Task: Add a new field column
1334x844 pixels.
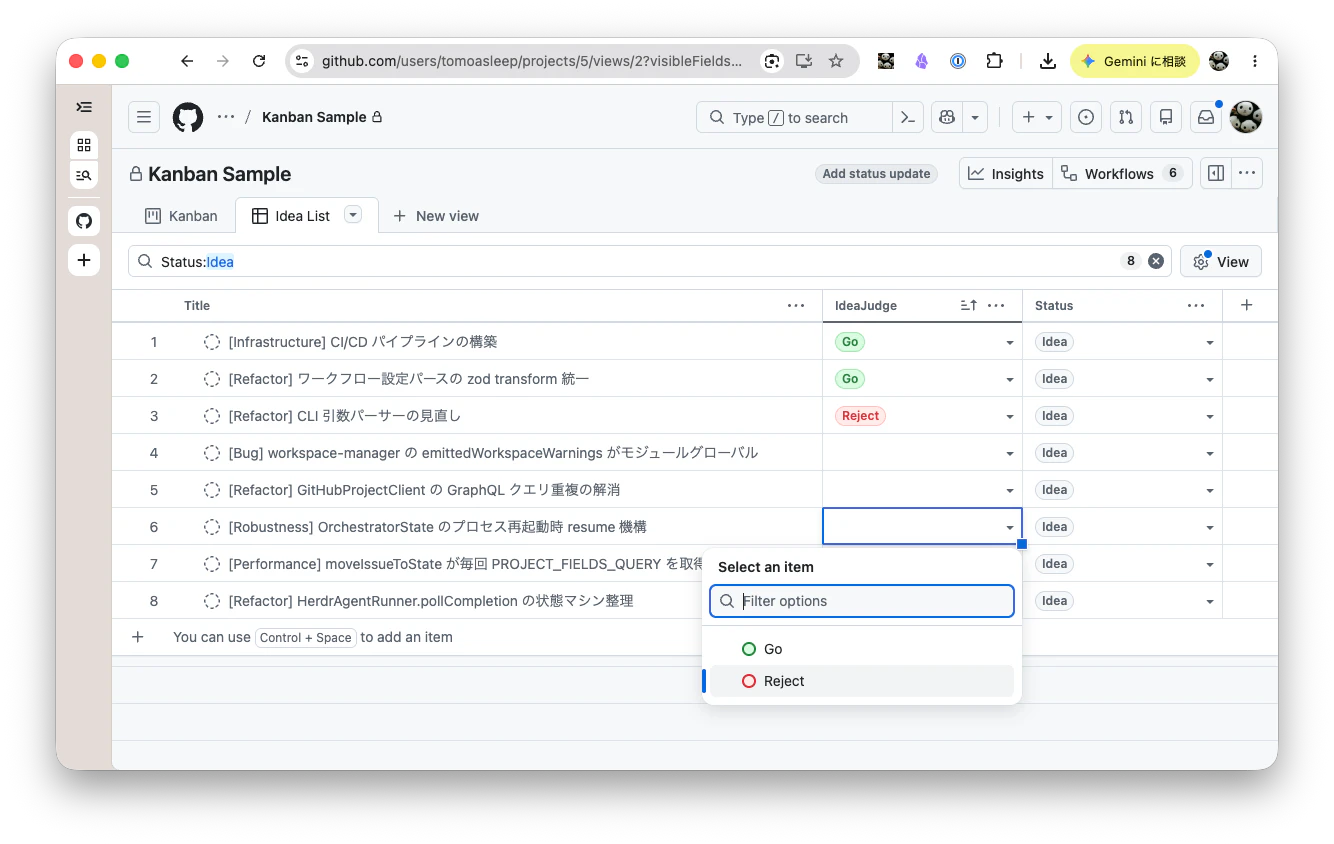Action: click(x=1246, y=305)
